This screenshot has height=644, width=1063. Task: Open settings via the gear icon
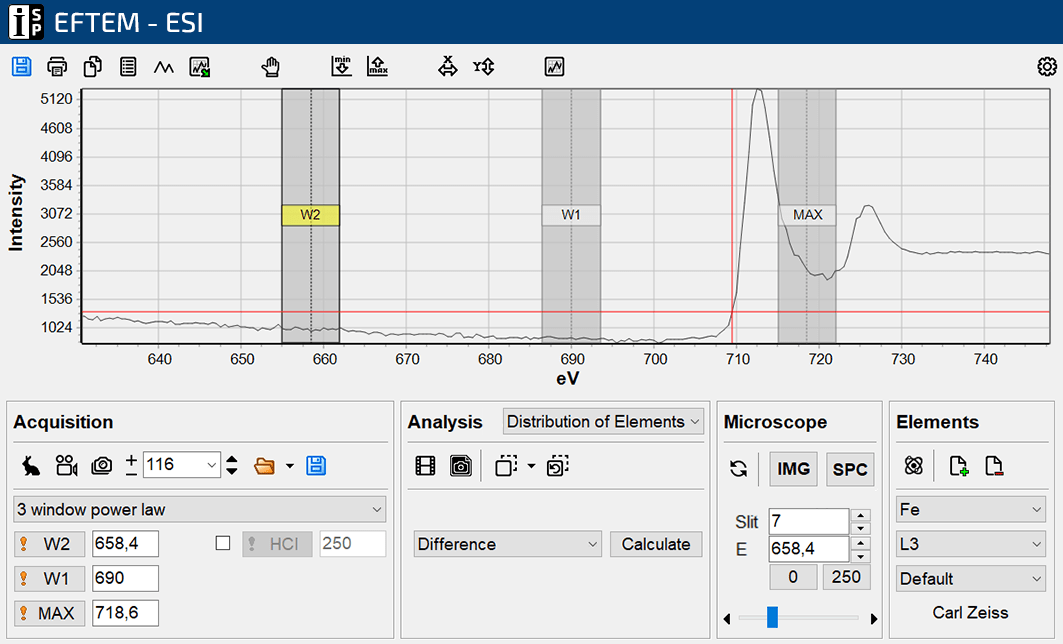pos(1047,67)
